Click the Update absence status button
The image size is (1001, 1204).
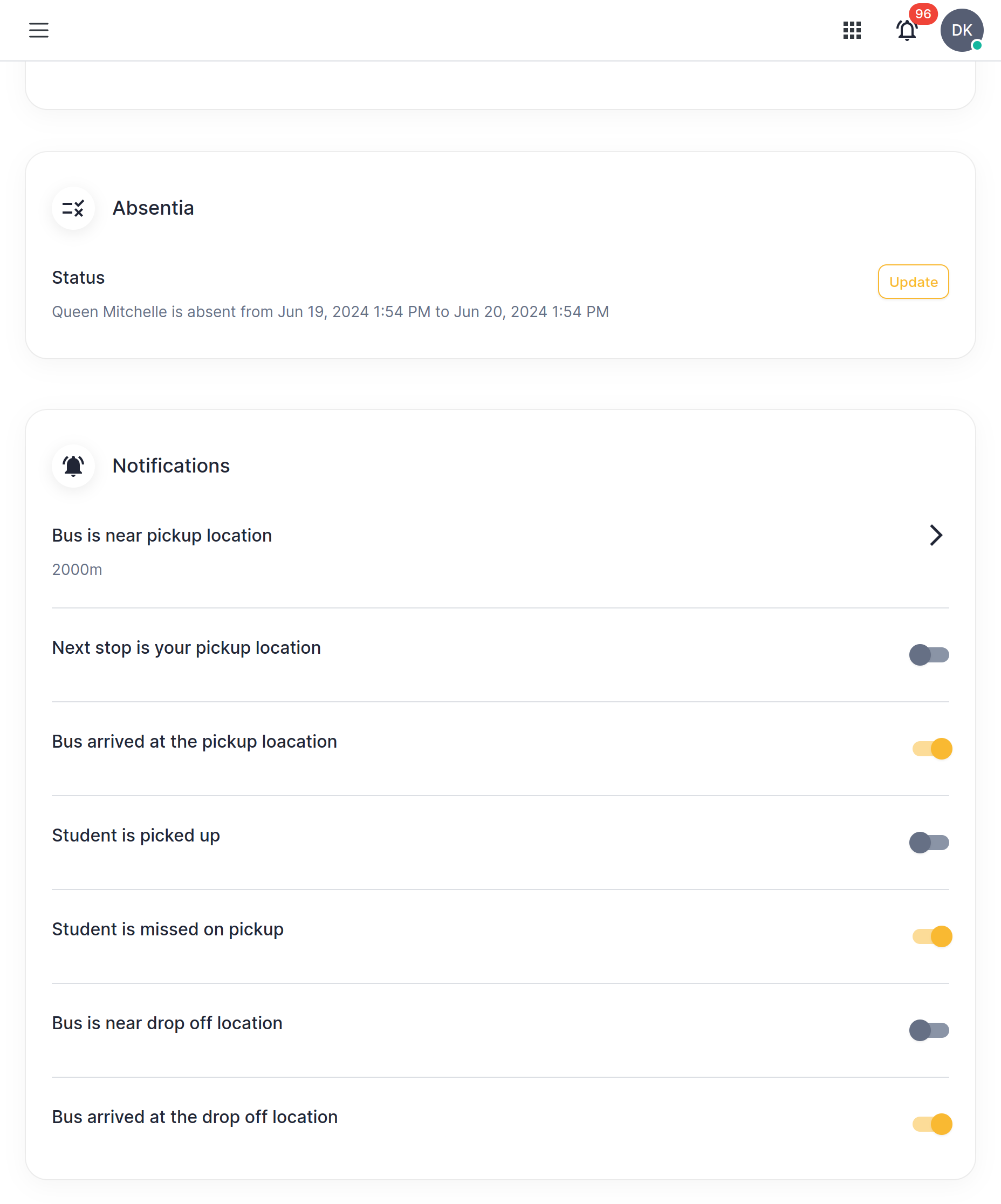(x=913, y=282)
